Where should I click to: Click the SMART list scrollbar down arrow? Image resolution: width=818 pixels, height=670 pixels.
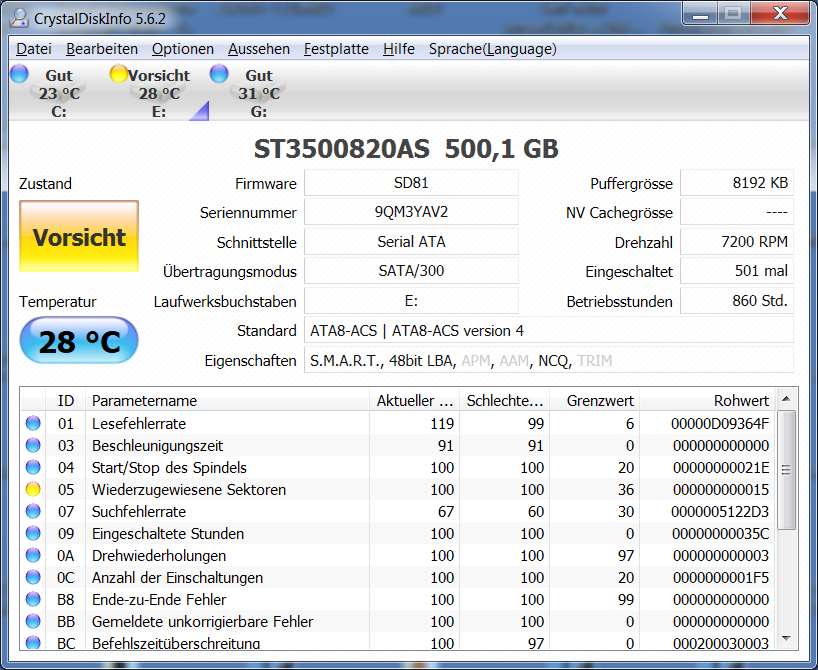click(786, 638)
